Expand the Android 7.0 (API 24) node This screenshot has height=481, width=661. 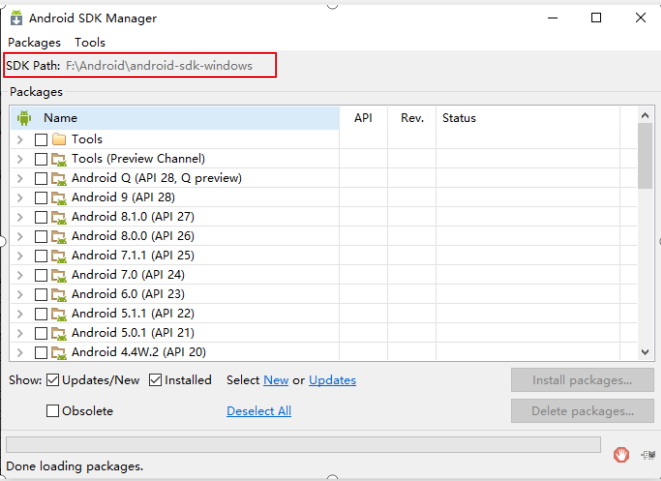pyautogui.click(x=20, y=275)
